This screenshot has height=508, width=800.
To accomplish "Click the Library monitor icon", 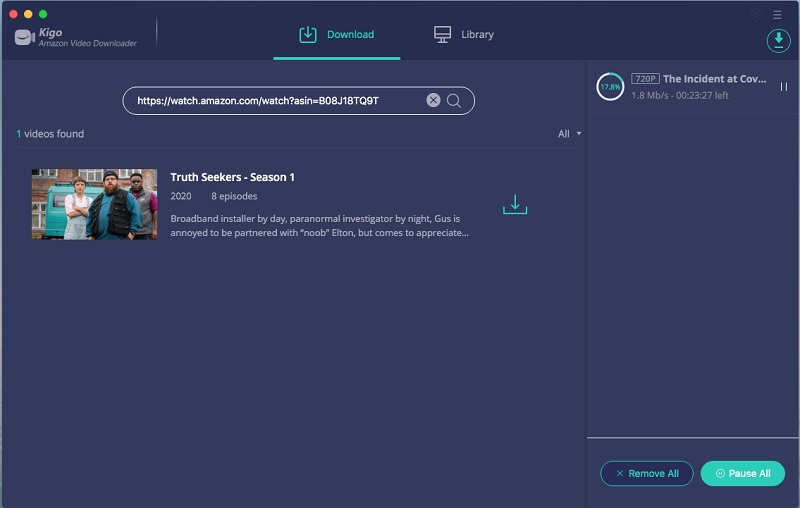I will 442,35.
